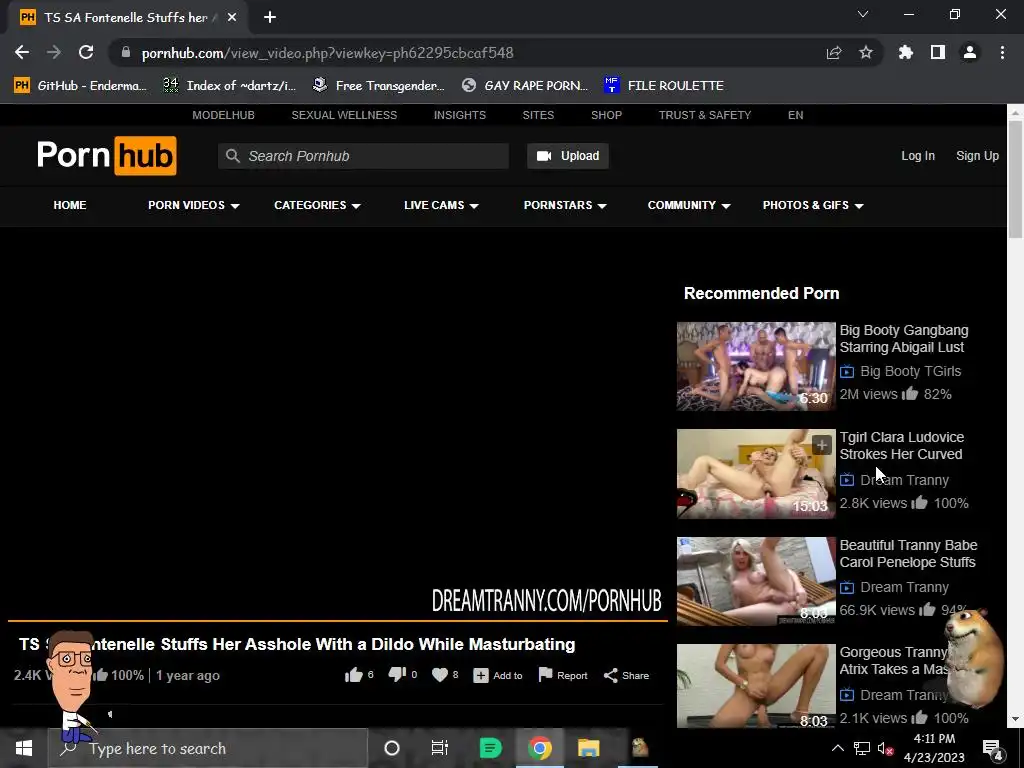Share this page from the address bar
The height and width of the screenshot is (768, 1024).
pyautogui.click(x=833, y=52)
